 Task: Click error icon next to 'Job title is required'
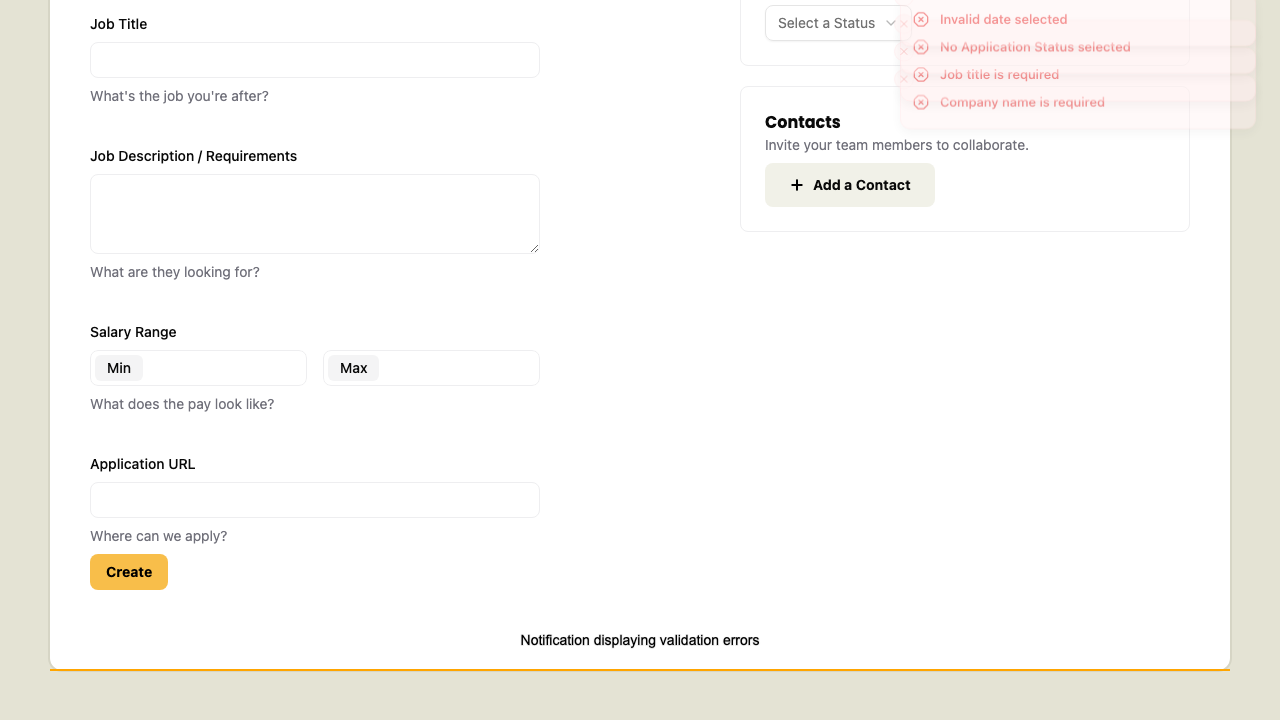(921, 75)
